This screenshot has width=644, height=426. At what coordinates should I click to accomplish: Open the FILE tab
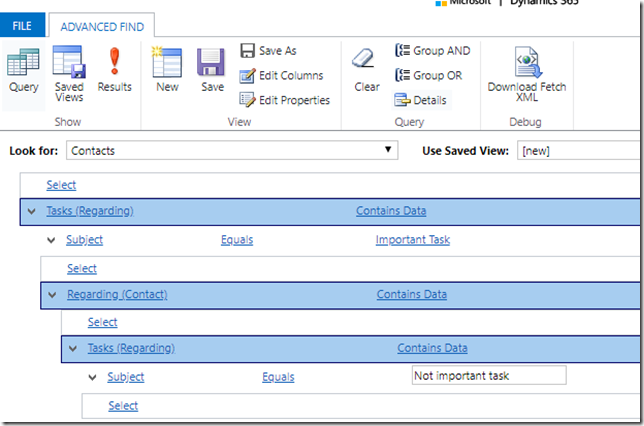coord(22,26)
